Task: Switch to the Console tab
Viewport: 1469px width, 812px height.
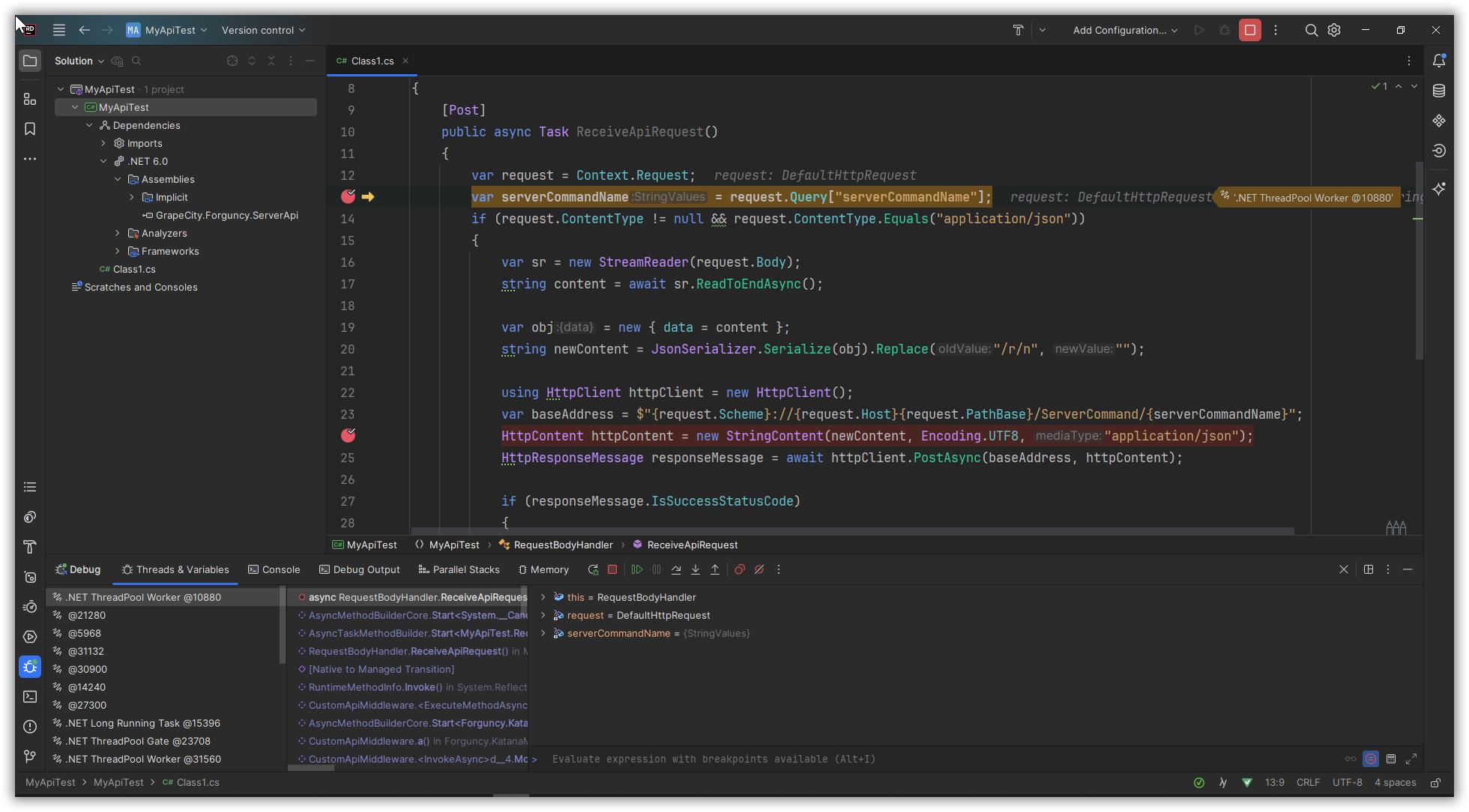Action: click(x=274, y=570)
